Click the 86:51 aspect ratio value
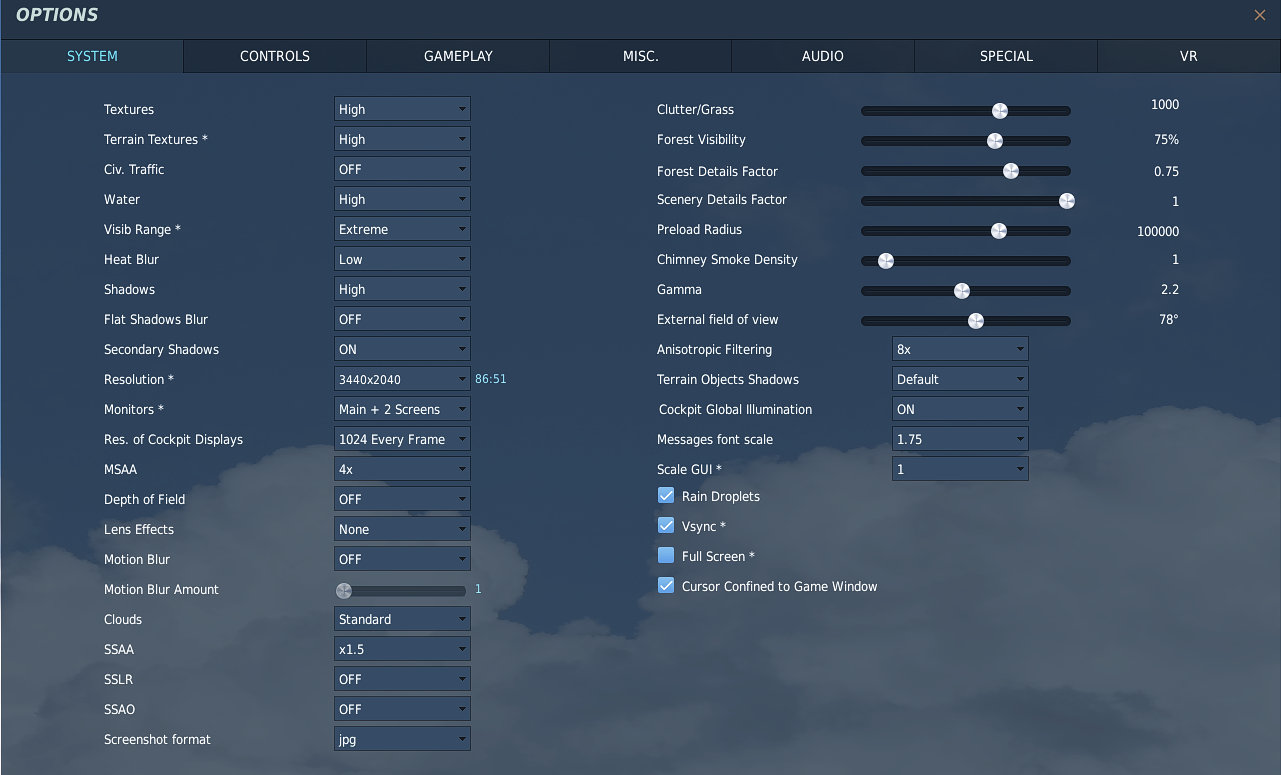This screenshot has height=775, width=1281. coord(490,379)
